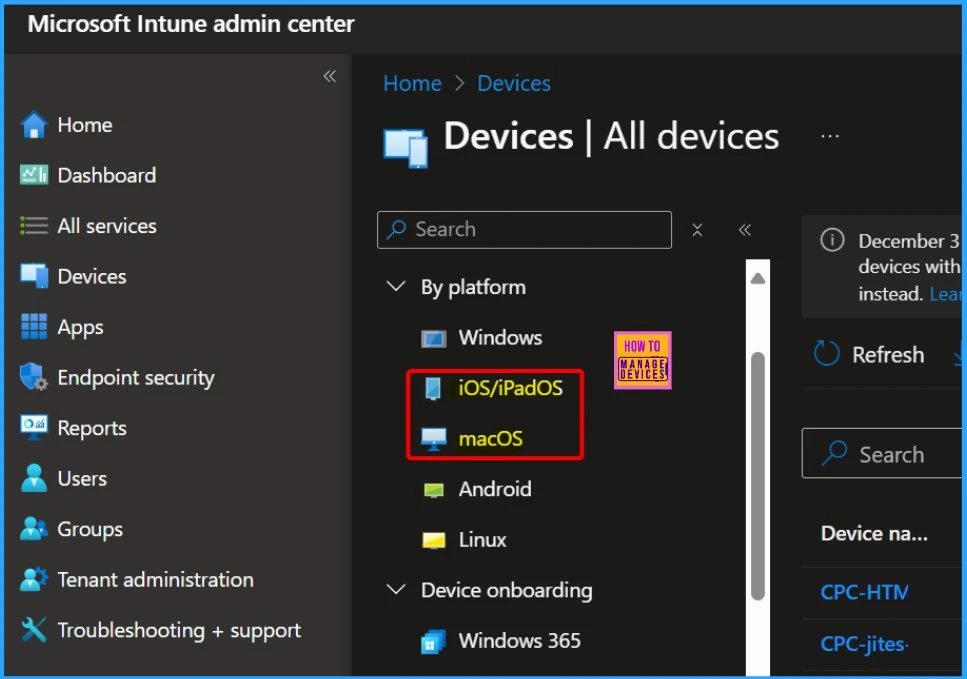This screenshot has height=679, width=967.
Task: Click the Devices icon in left sidebar
Action: tap(34, 276)
